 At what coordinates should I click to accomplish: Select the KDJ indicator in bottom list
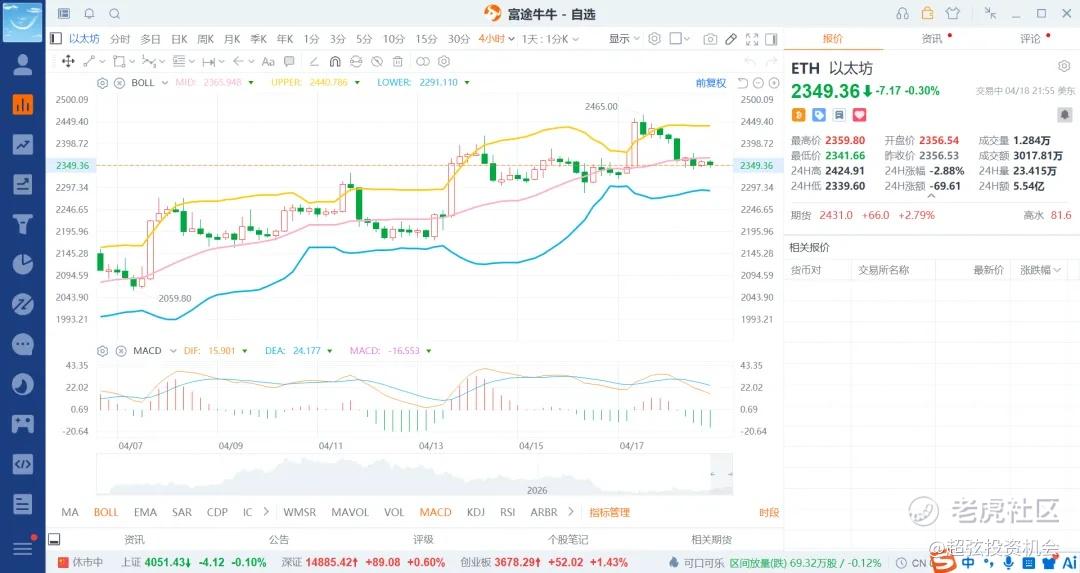pyautogui.click(x=477, y=512)
